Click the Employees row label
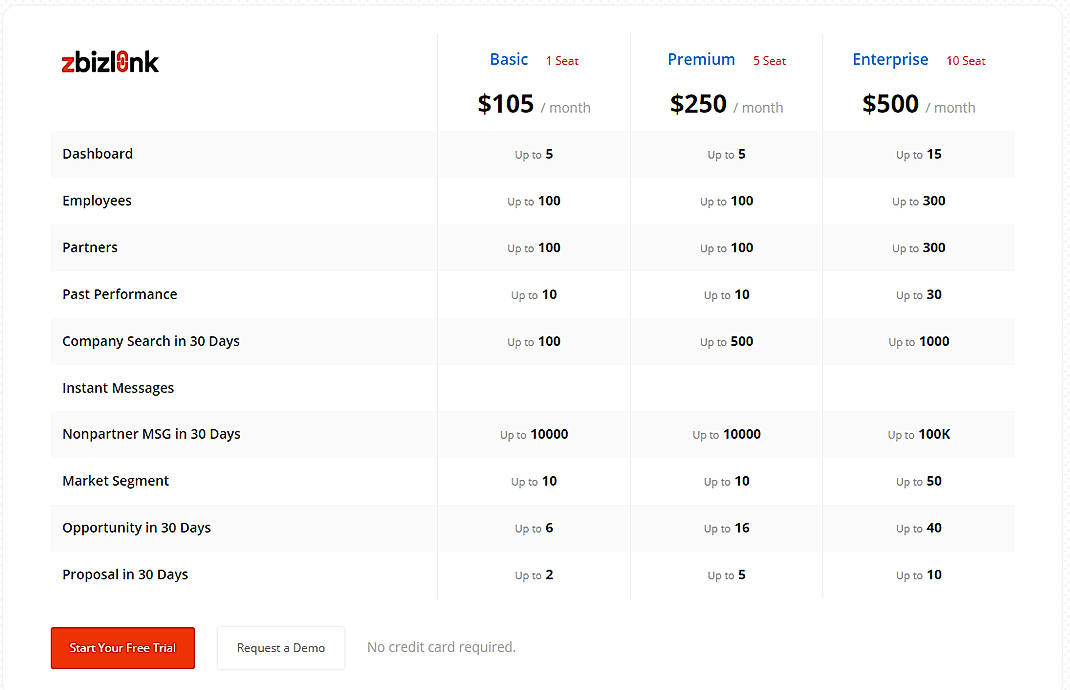This screenshot has width=1070, height=690. coord(97,201)
